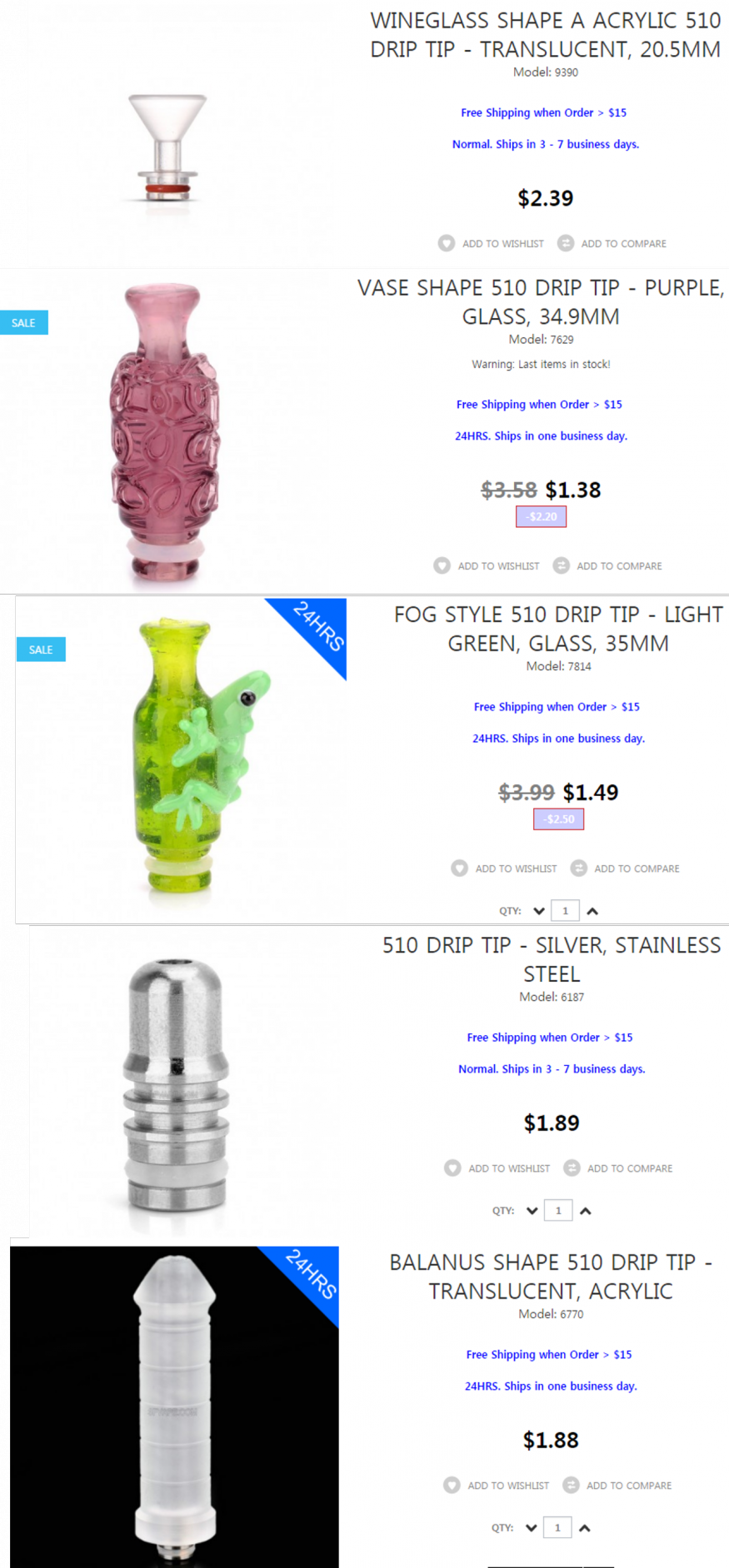Click the -$2.50 discount badge
This screenshot has height=1568, width=729.
[x=558, y=819]
